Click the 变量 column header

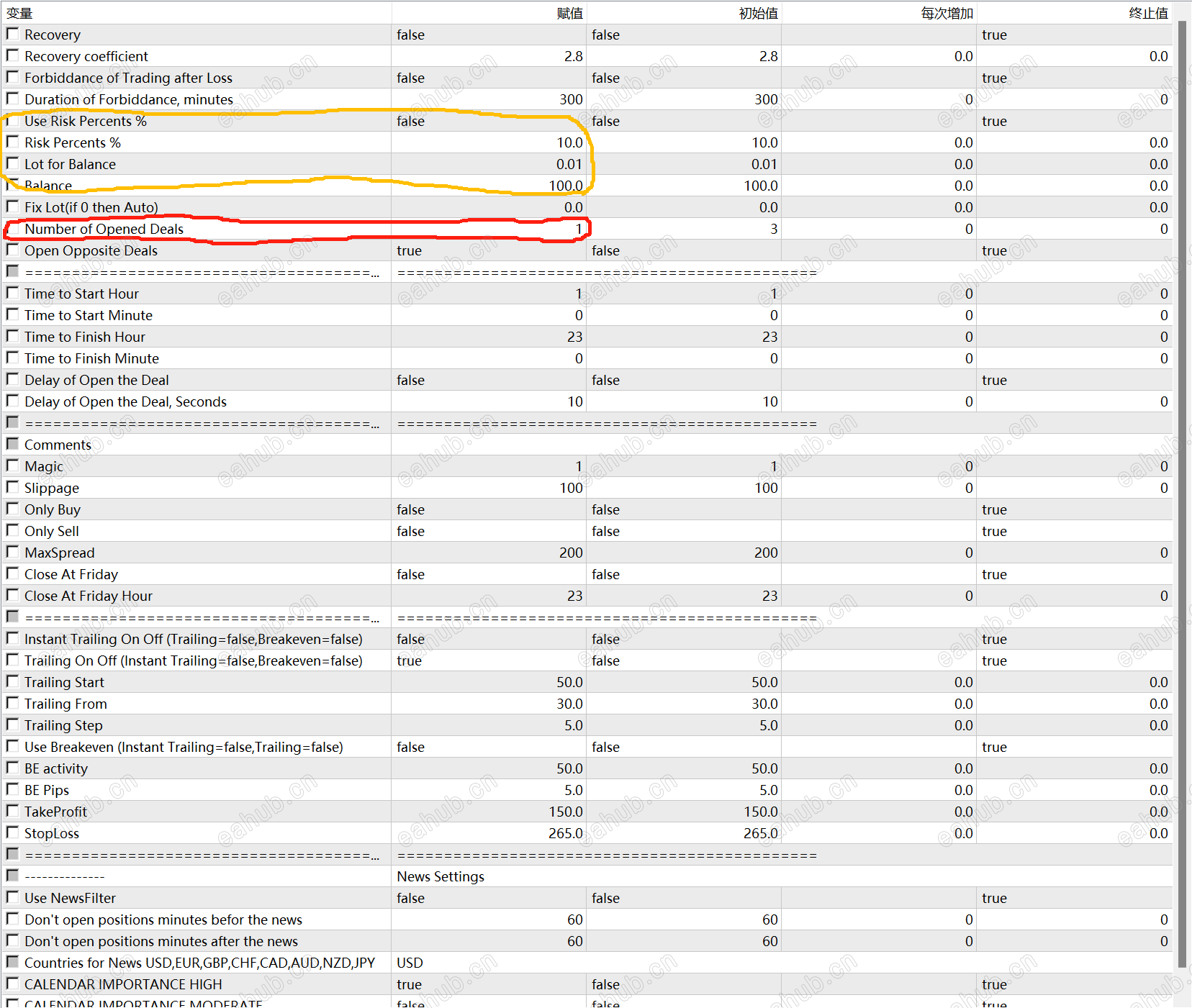(196, 13)
